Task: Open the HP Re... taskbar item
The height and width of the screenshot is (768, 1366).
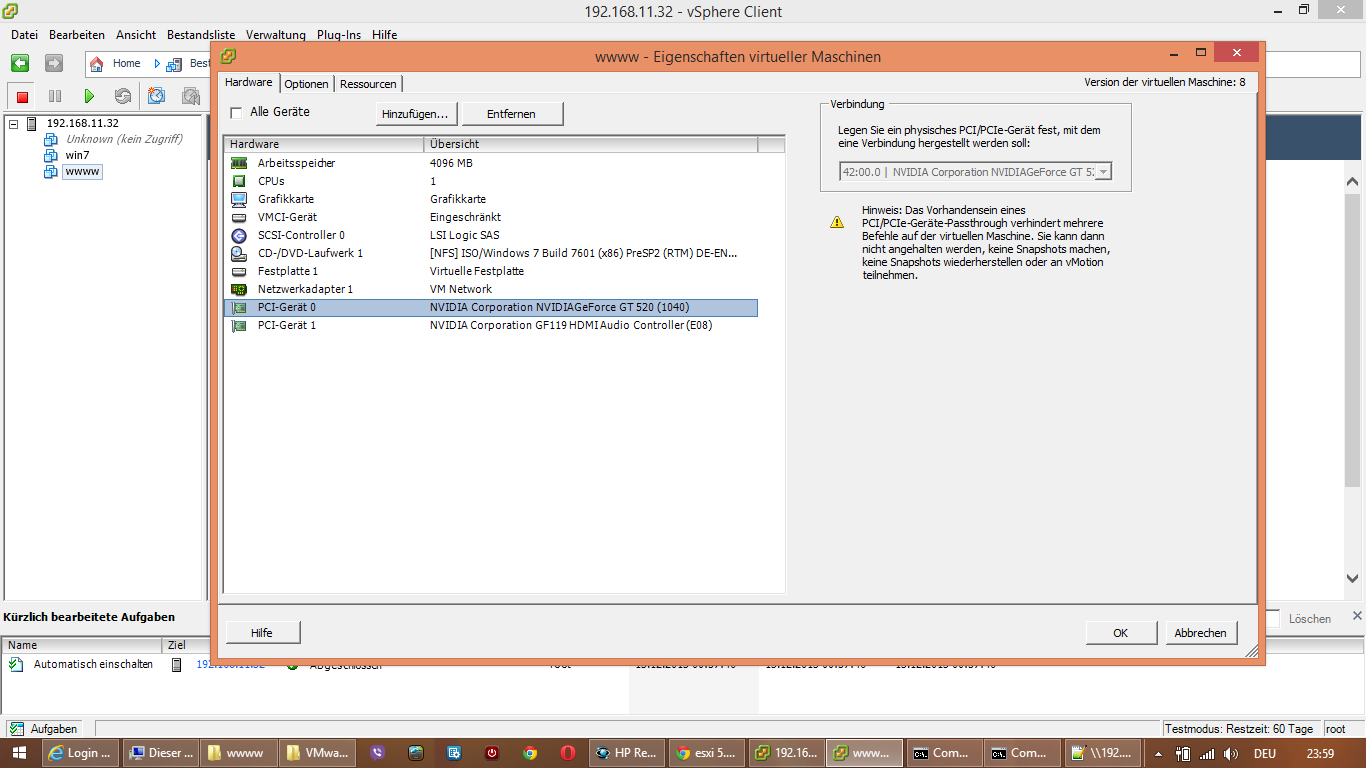Action: click(x=626, y=753)
